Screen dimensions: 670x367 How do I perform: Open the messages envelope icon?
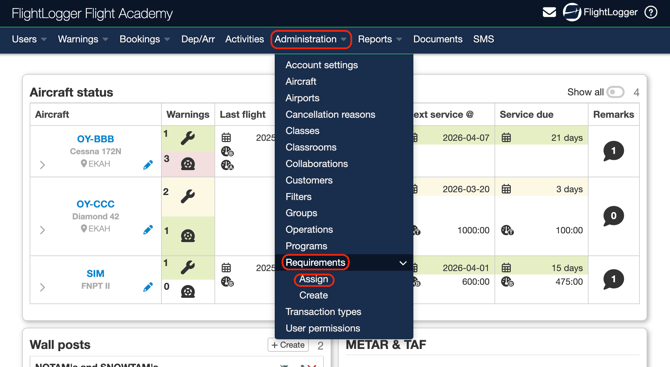click(x=549, y=12)
